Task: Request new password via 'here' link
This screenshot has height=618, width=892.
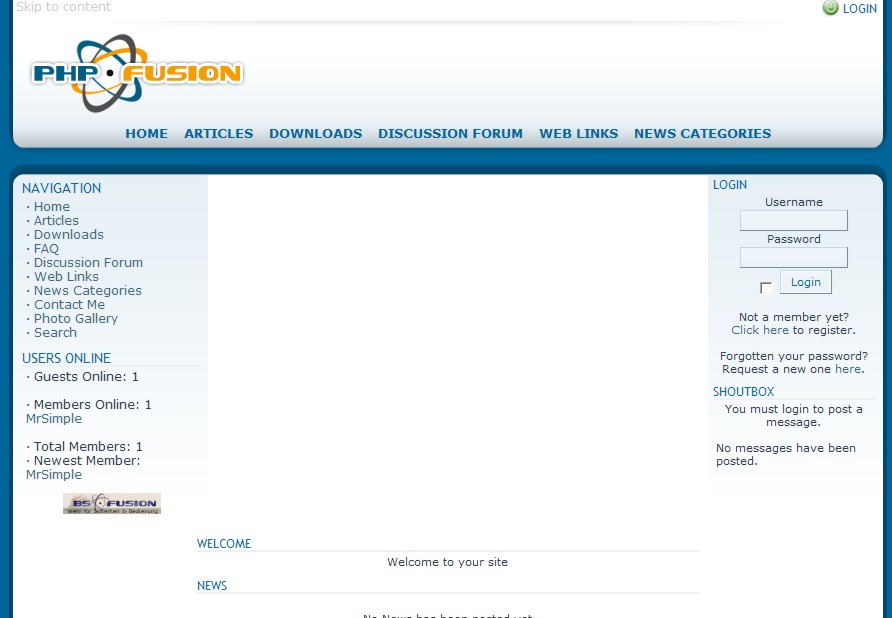Action: pyautogui.click(x=847, y=369)
